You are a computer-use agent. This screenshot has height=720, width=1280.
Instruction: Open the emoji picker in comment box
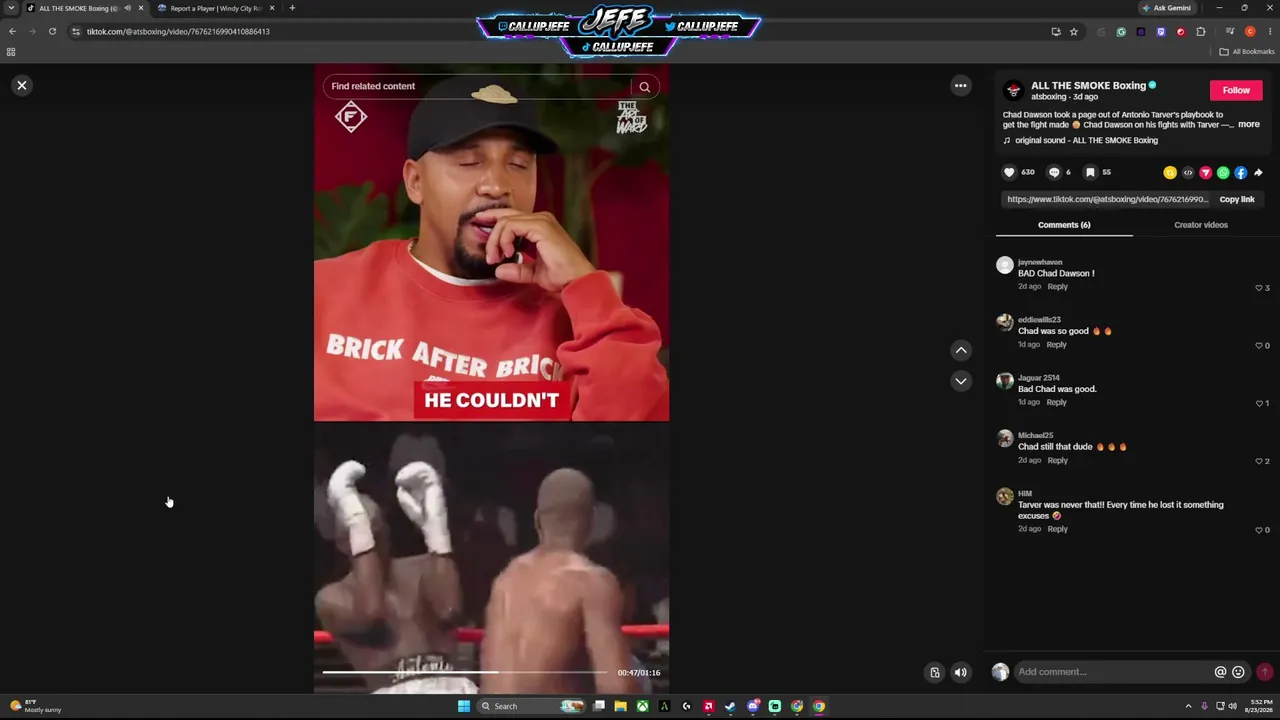coord(1238,672)
